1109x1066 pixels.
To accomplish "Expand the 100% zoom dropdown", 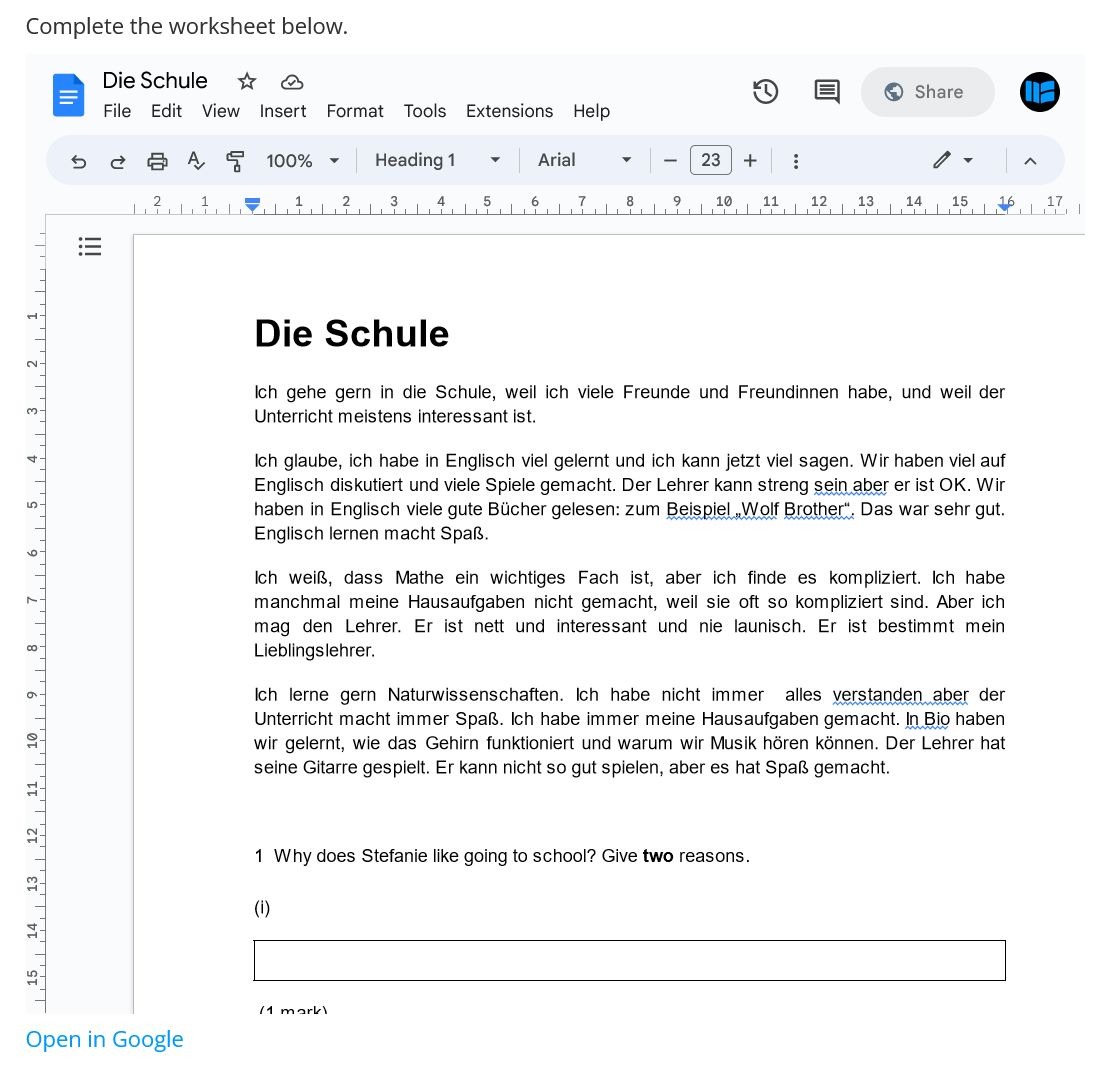I will point(303,161).
